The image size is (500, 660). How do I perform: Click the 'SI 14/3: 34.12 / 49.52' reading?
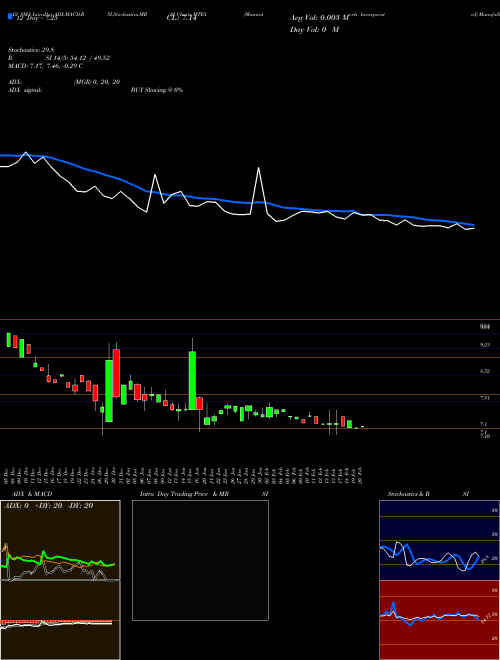click(x=76, y=58)
